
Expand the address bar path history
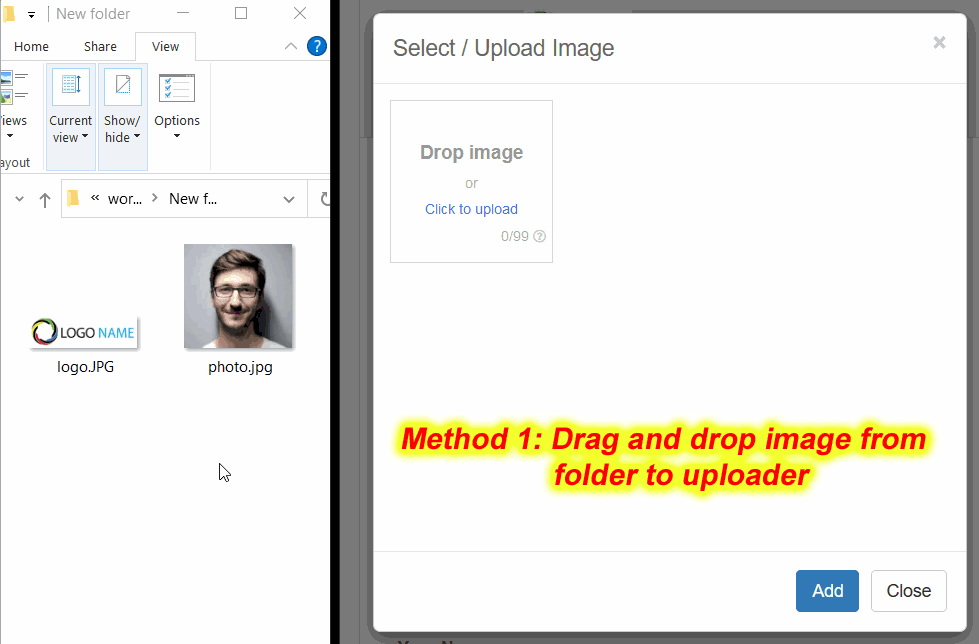tap(289, 200)
